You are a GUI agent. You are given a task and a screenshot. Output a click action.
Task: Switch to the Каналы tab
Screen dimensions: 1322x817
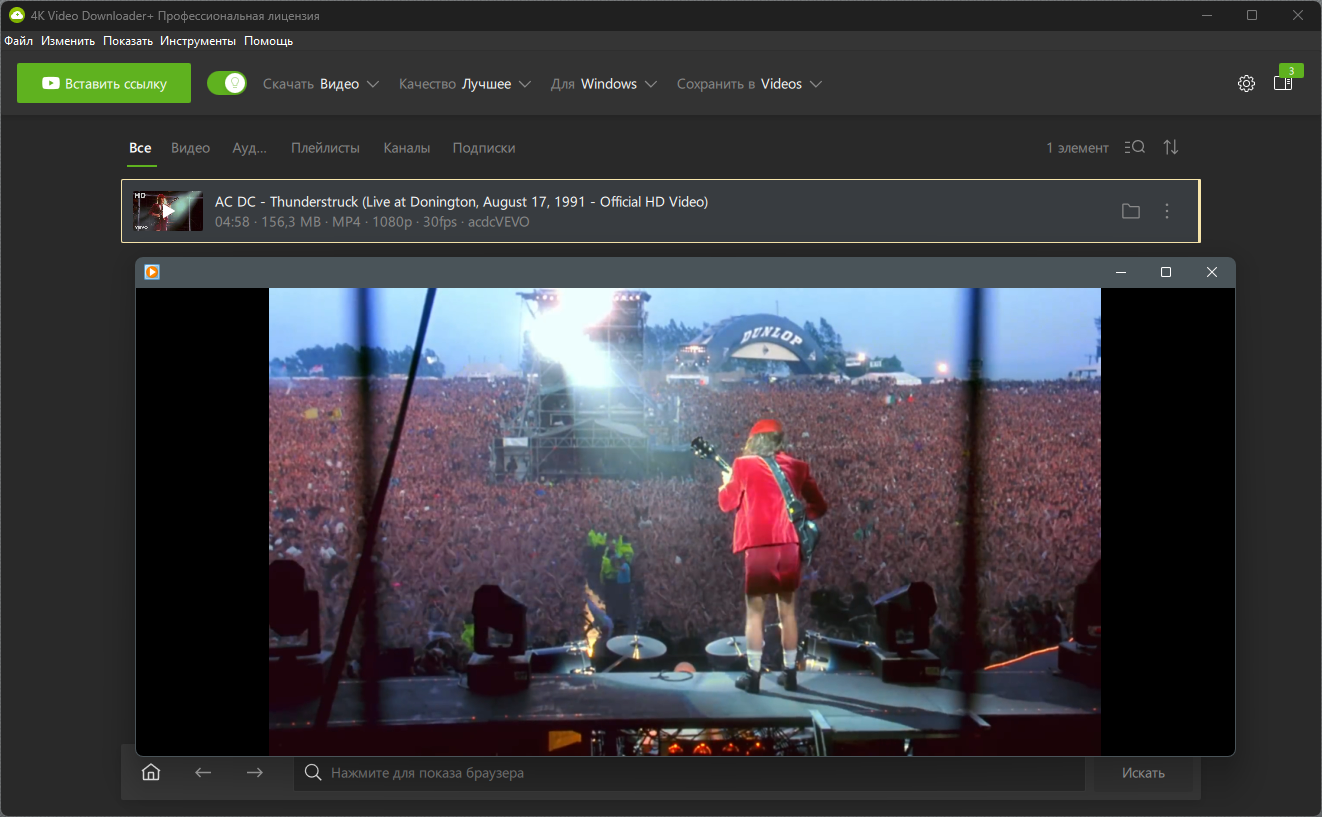coord(407,148)
